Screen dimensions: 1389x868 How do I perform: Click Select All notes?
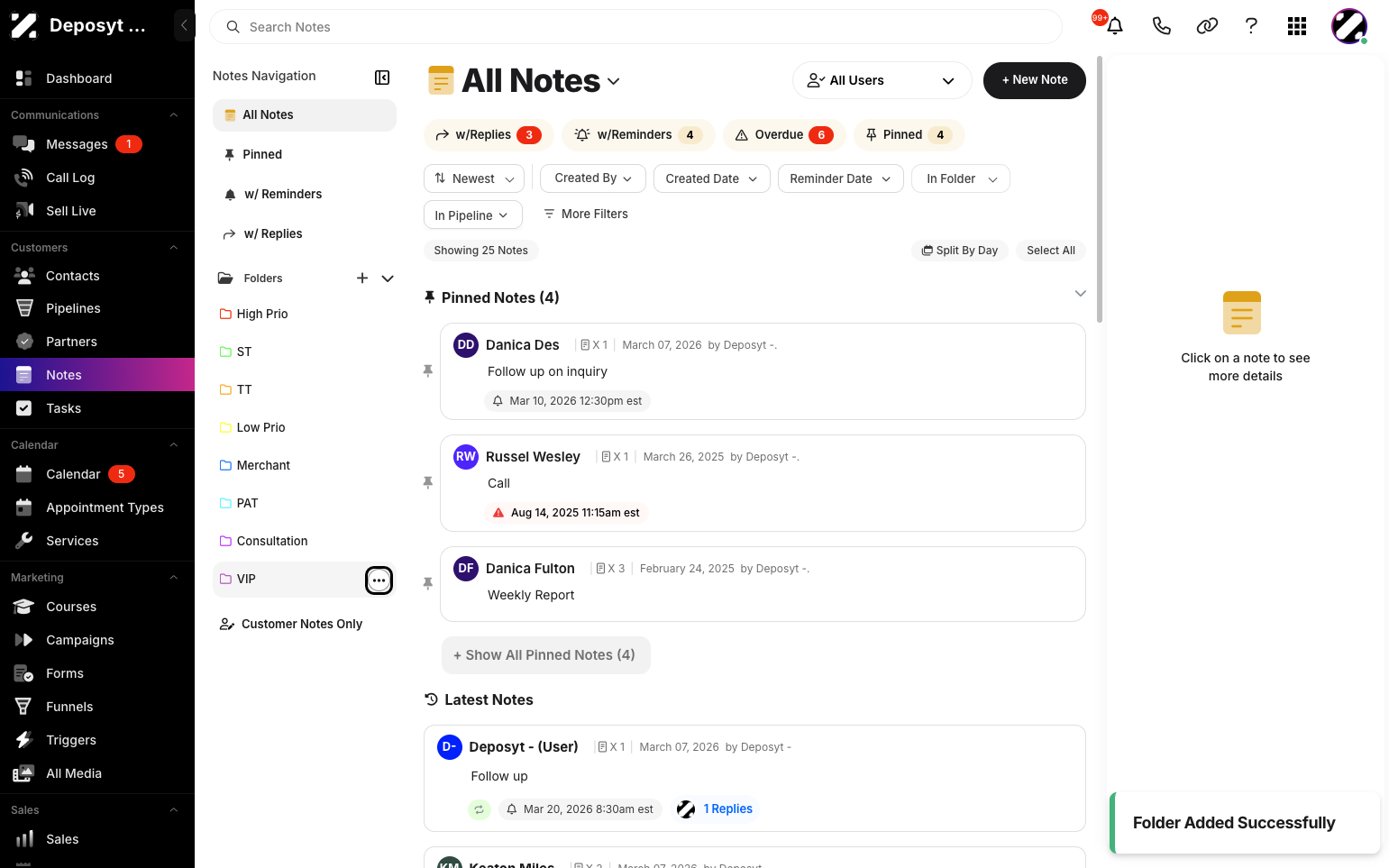(x=1050, y=251)
